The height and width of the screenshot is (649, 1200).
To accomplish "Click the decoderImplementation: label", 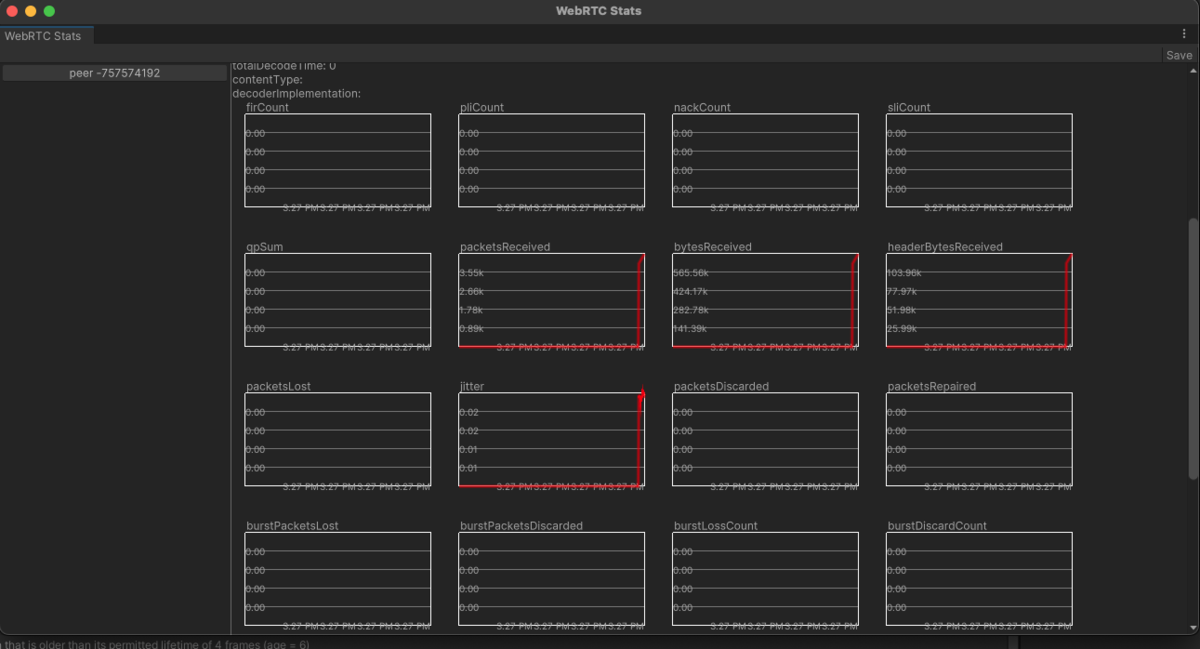I will (x=296, y=93).
